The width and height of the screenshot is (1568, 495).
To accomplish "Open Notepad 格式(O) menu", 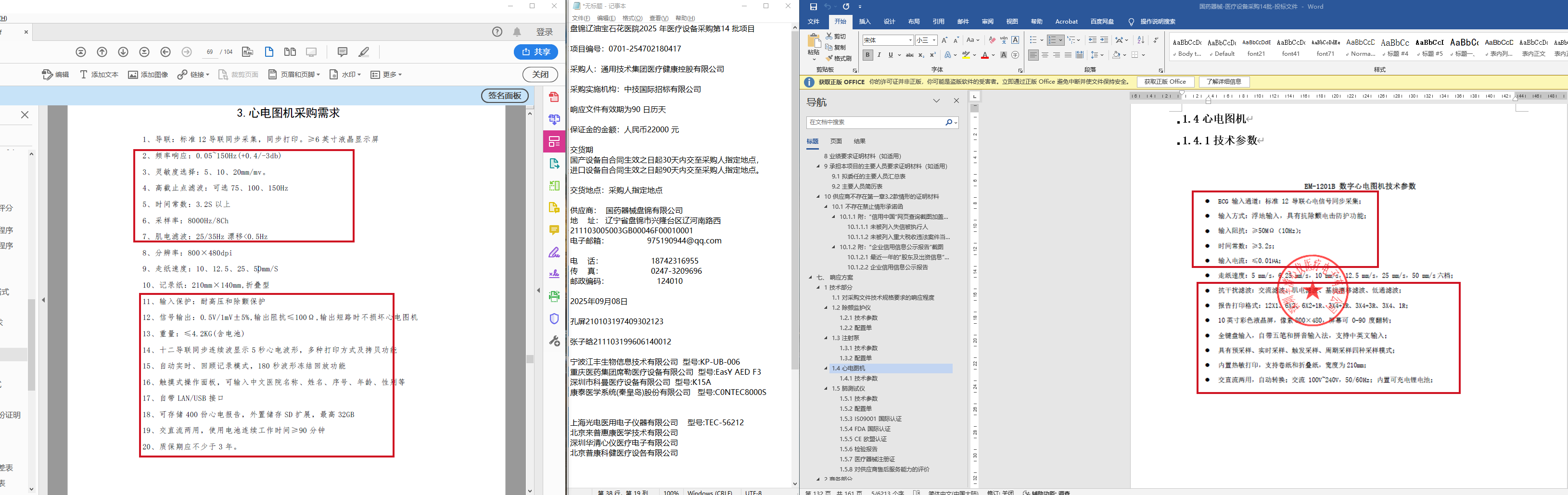I will click(x=632, y=18).
